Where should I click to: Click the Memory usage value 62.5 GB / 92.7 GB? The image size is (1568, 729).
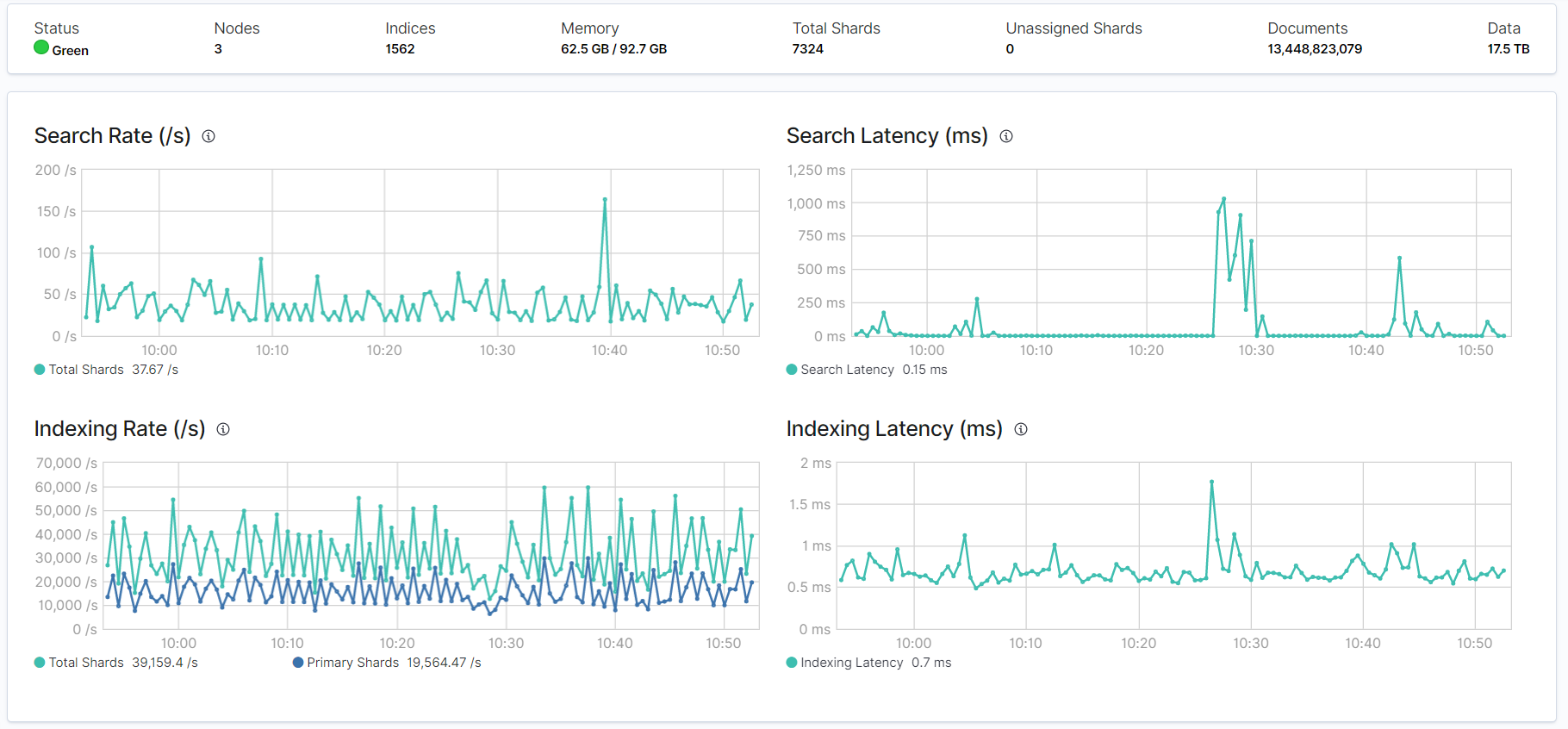pos(613,49)
